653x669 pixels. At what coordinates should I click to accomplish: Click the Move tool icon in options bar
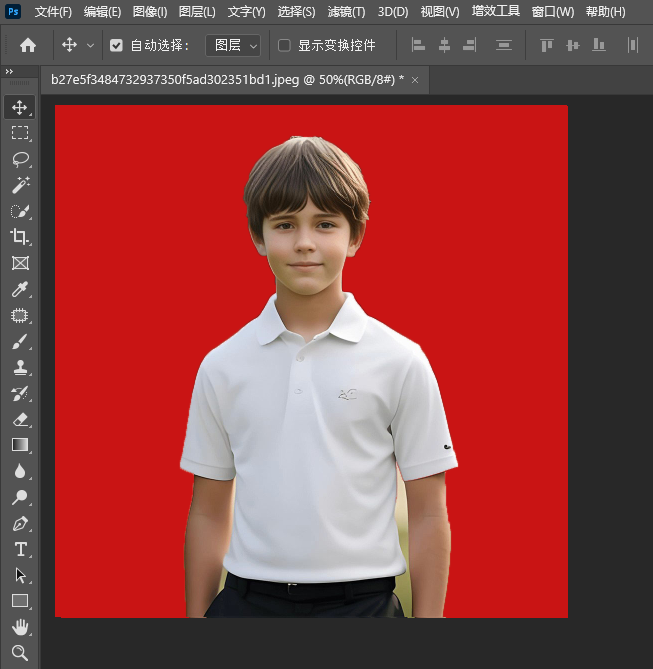[x=70, y=45]
